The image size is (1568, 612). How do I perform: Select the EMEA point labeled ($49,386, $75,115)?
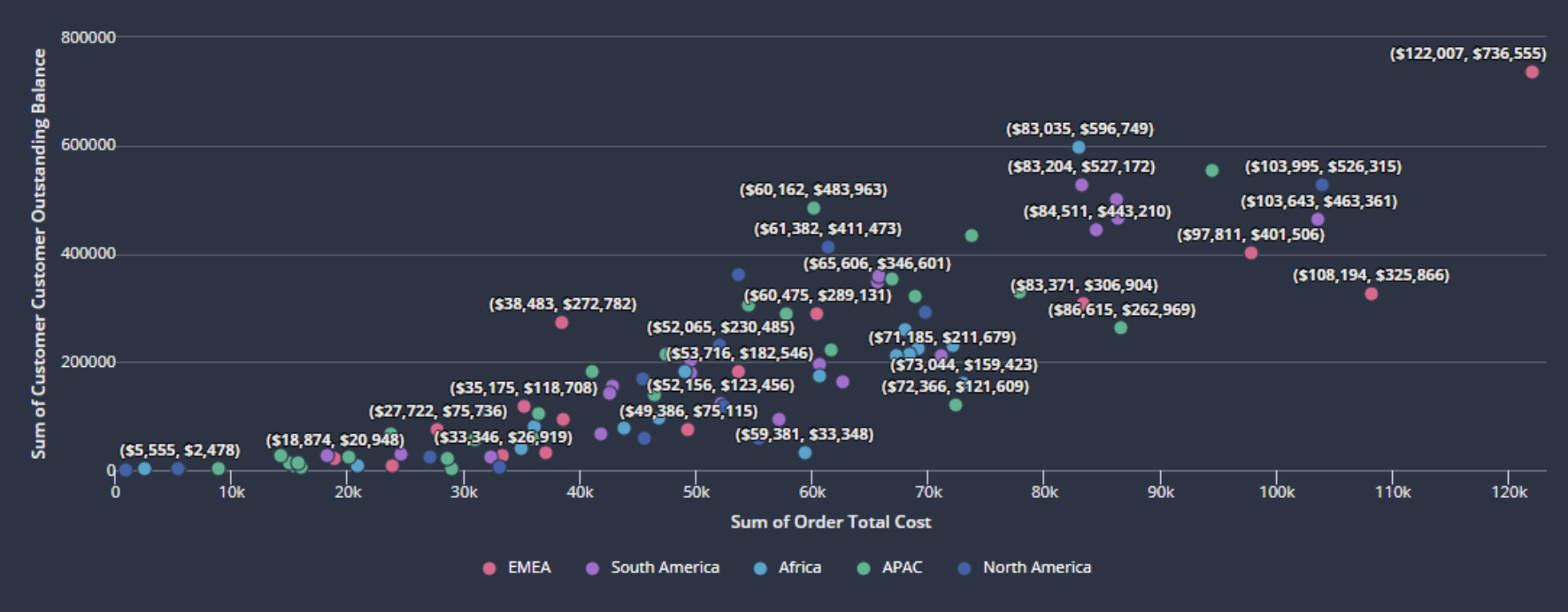tap(688, 430)
